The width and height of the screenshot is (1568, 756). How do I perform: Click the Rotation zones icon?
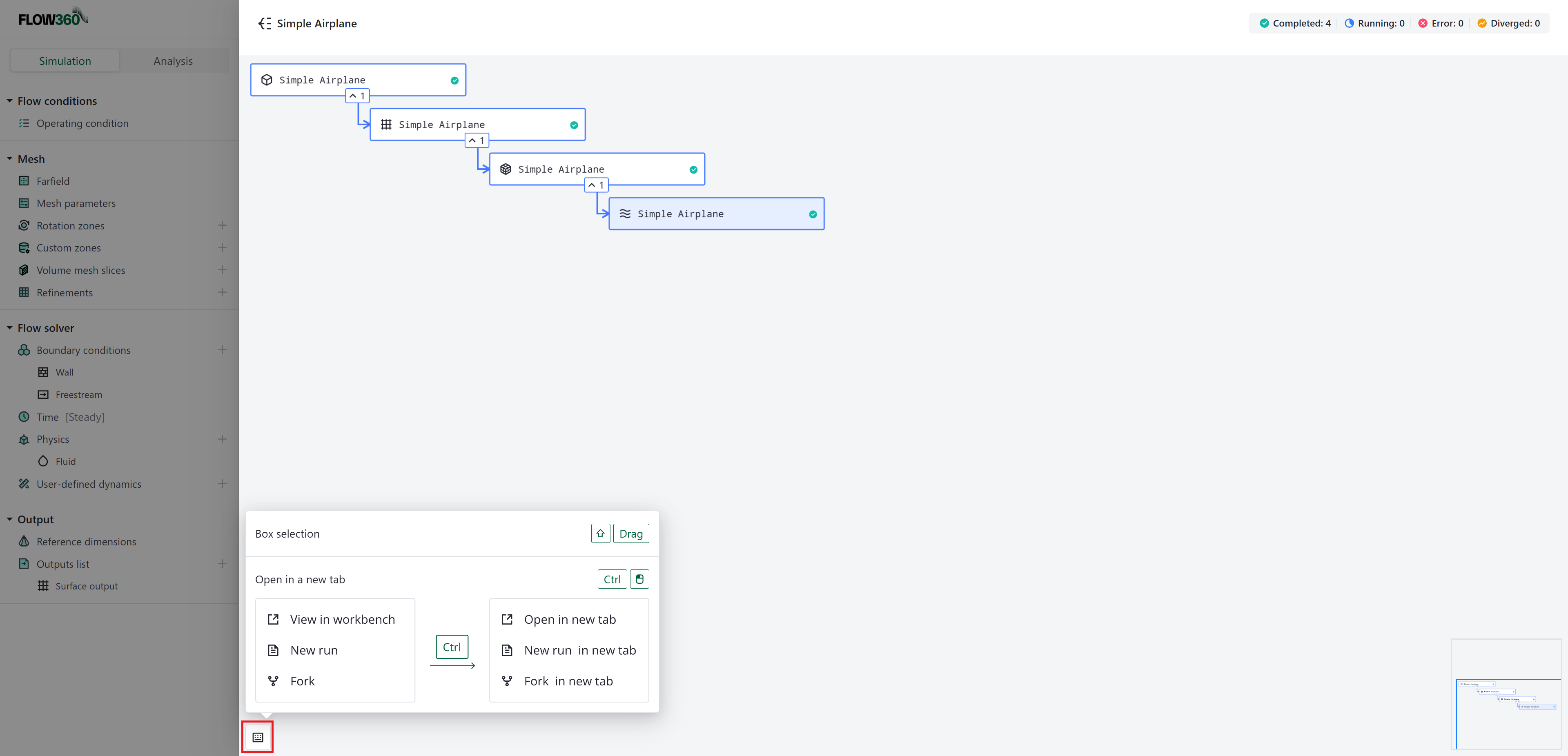(24, 225)
